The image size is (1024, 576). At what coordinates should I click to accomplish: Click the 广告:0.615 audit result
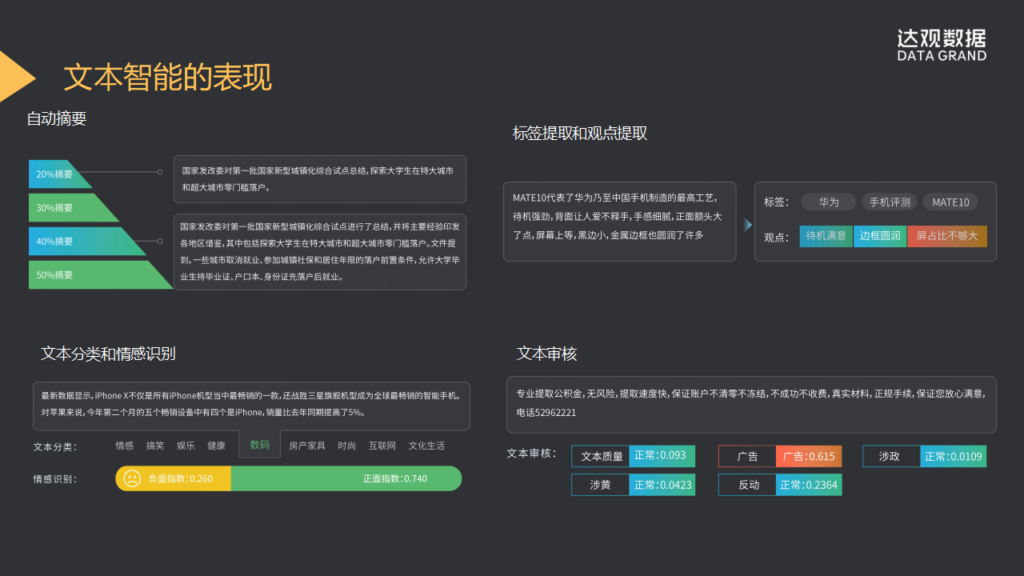coord(808,456)
